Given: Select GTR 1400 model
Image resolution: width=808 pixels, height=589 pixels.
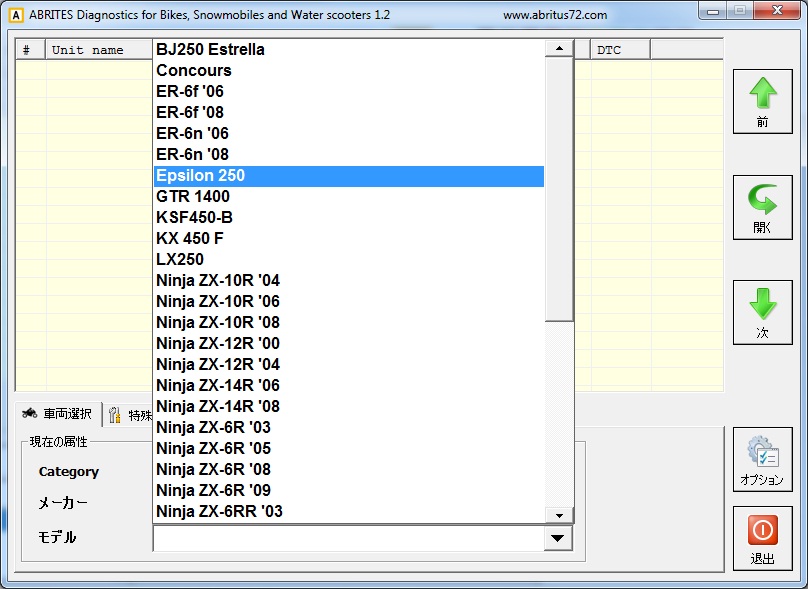Looking at the screenshot, I should click(349, 196).
